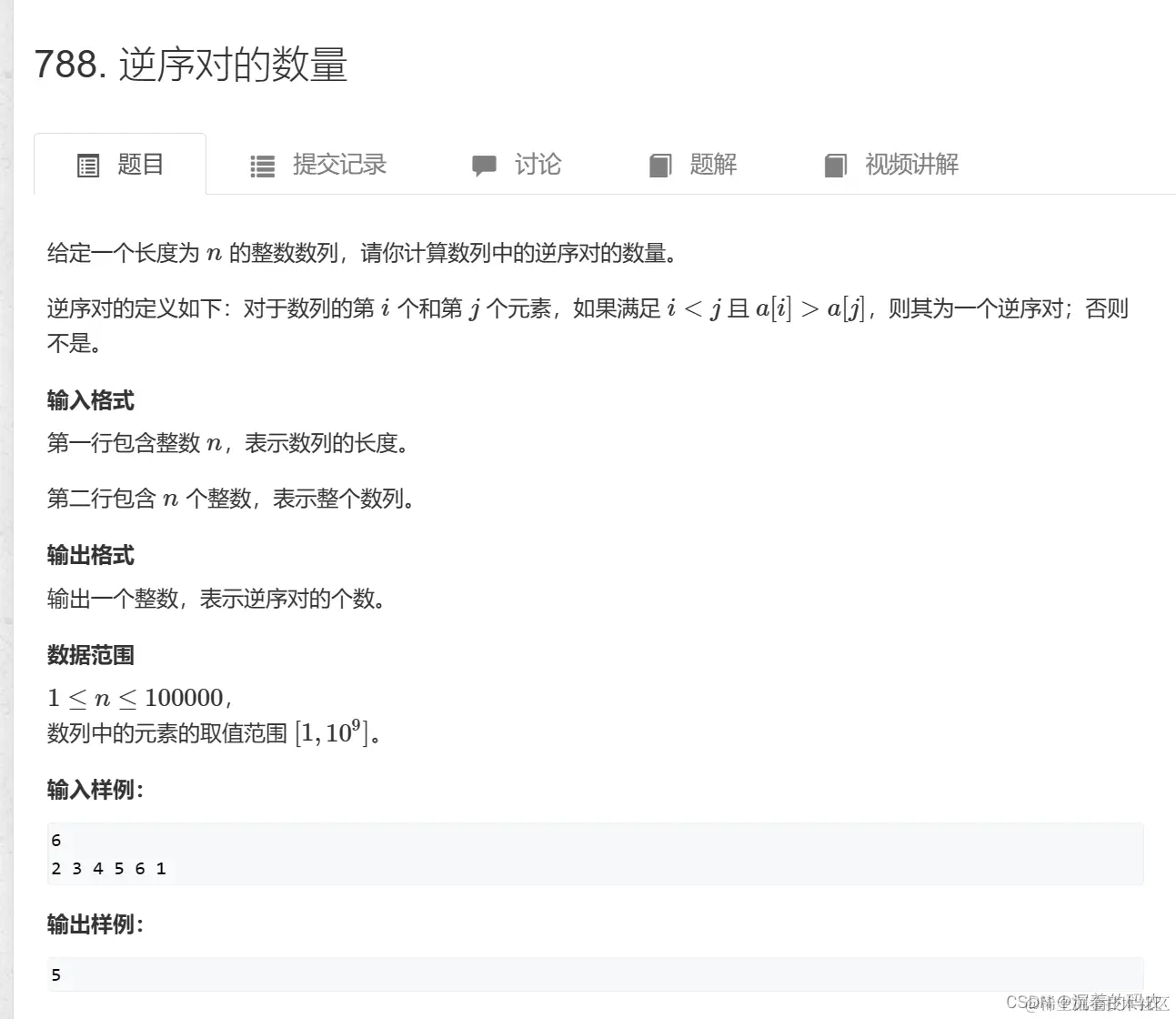Open the 题目 tab
This screenshot has height=1019, width=1176.
point(138,165)
